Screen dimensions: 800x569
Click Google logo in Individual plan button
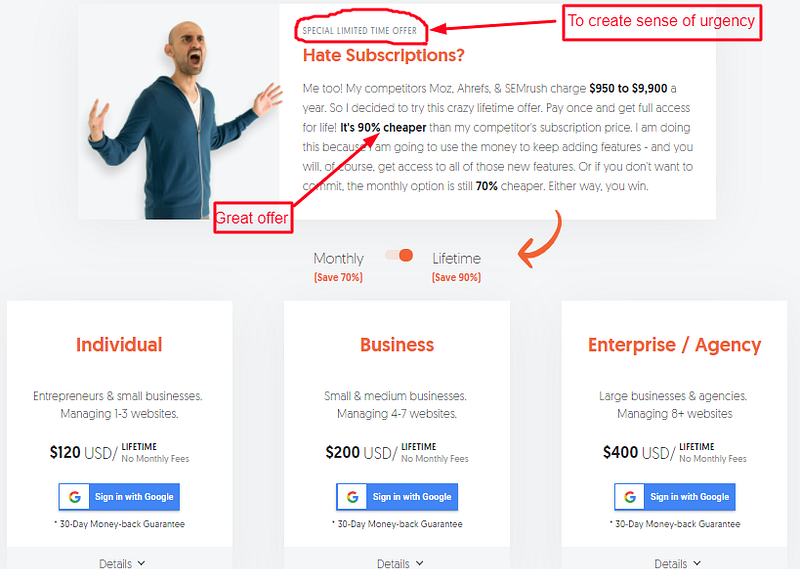(74, 497)
